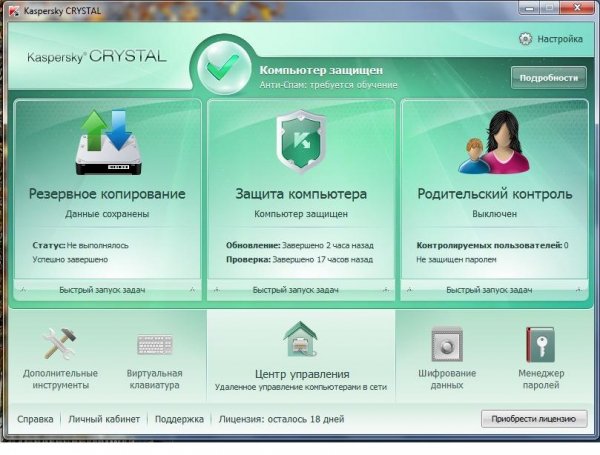Click the data encryption safe icon
This screenshot has width=600, height=455.
(447, 344)
